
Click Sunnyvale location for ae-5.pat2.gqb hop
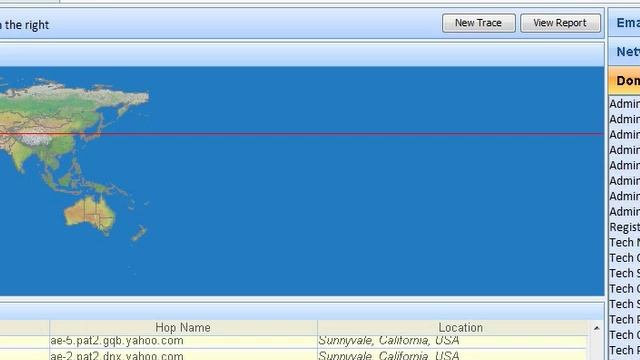click(x=389, y=340)
